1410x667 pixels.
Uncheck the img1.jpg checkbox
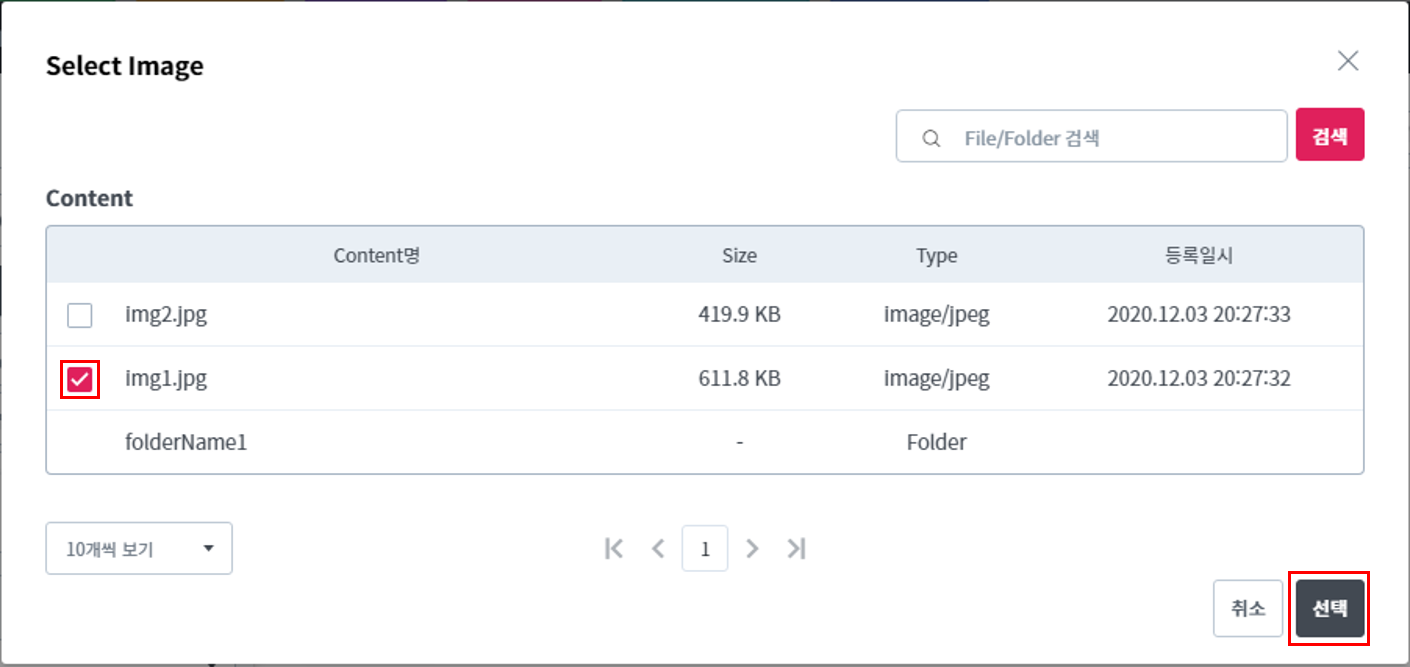point(80,380)
